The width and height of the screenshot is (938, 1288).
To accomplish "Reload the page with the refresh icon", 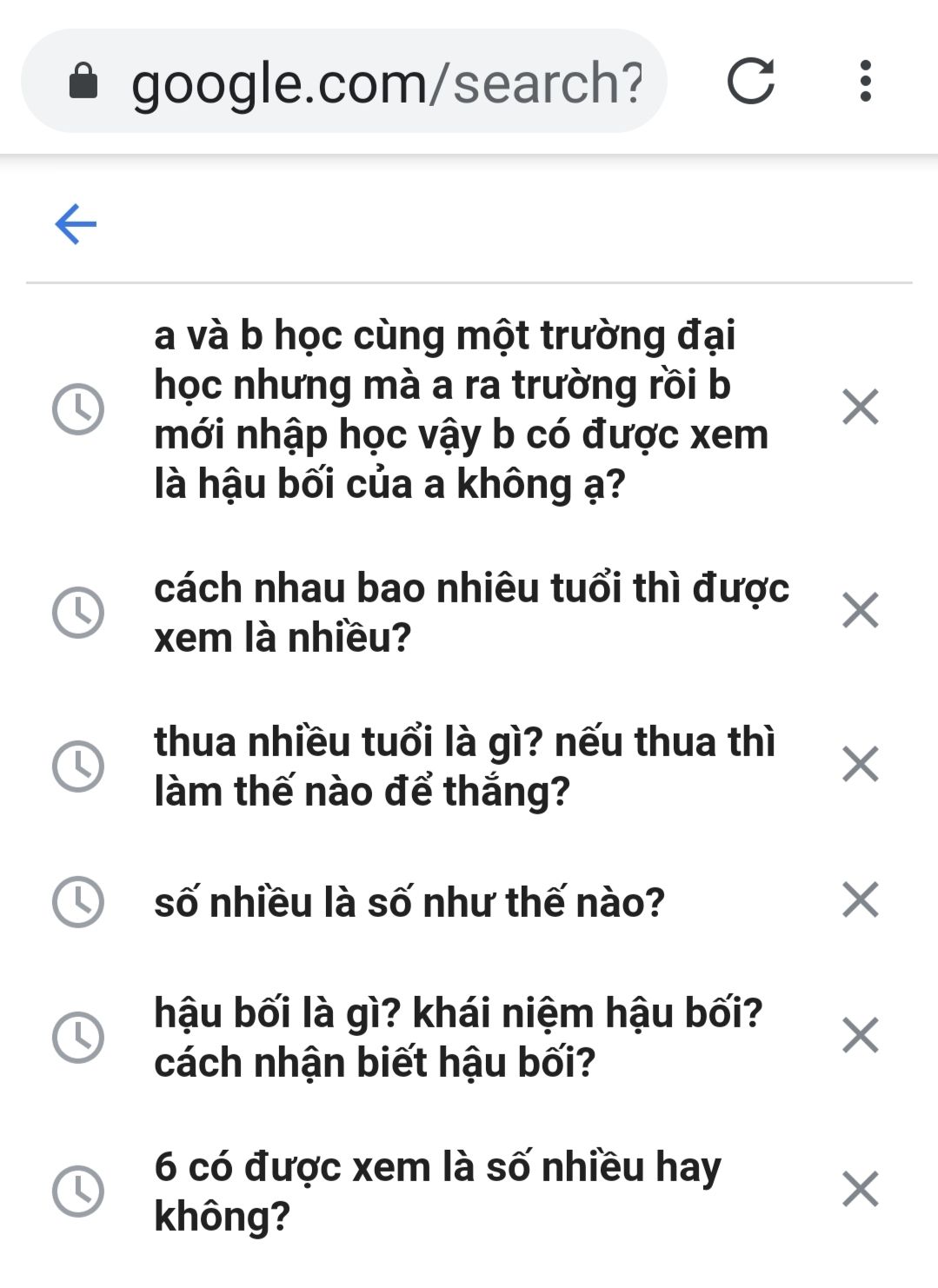I will click(x=750, y=81).
